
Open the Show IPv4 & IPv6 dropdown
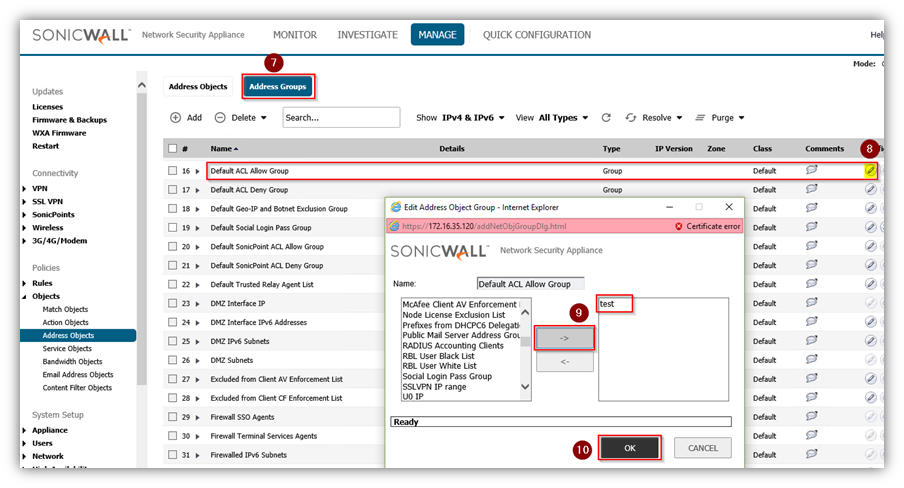[473, 118]
